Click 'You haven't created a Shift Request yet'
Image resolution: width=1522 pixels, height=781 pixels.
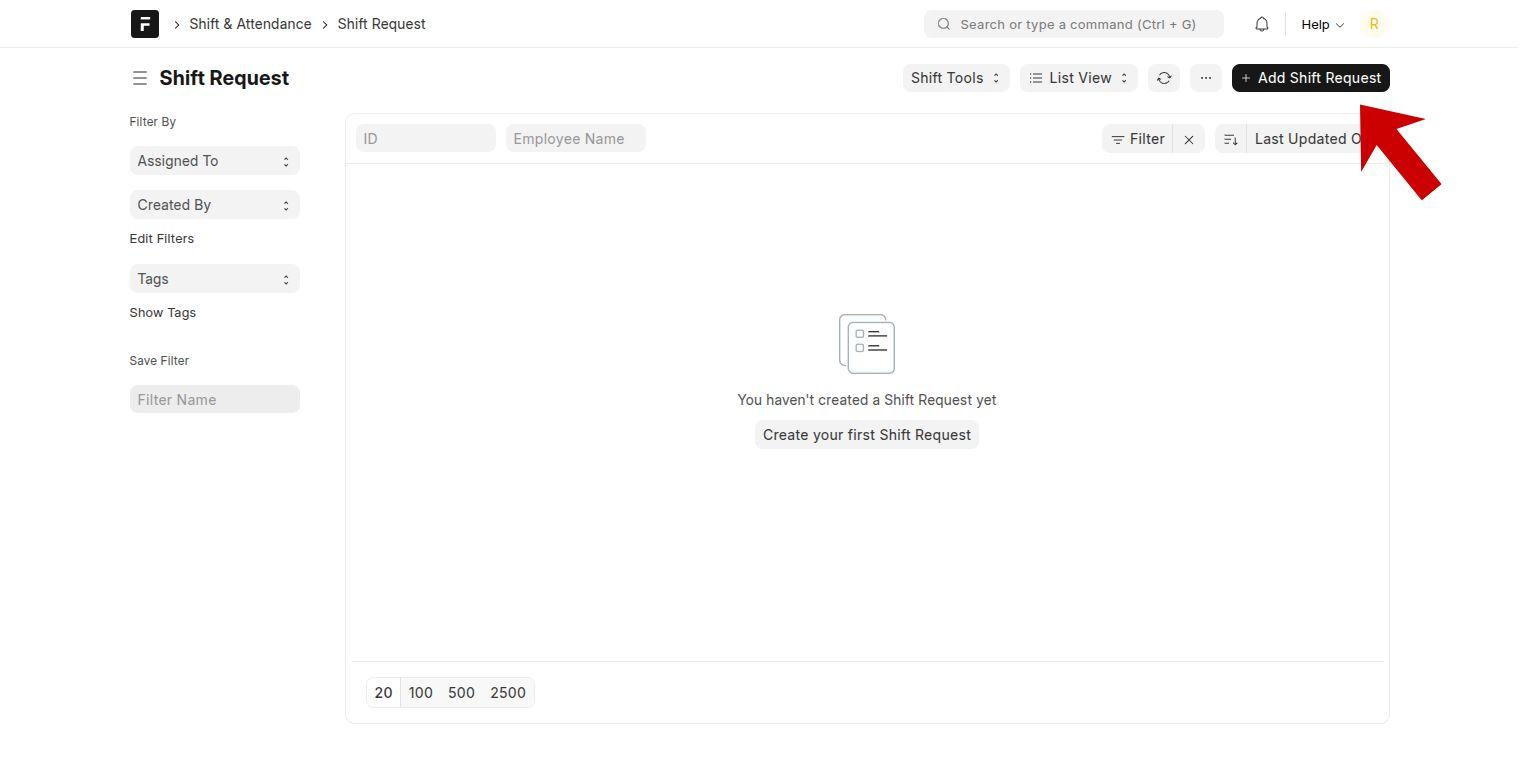pyautogui.click(x=867, y=400)
